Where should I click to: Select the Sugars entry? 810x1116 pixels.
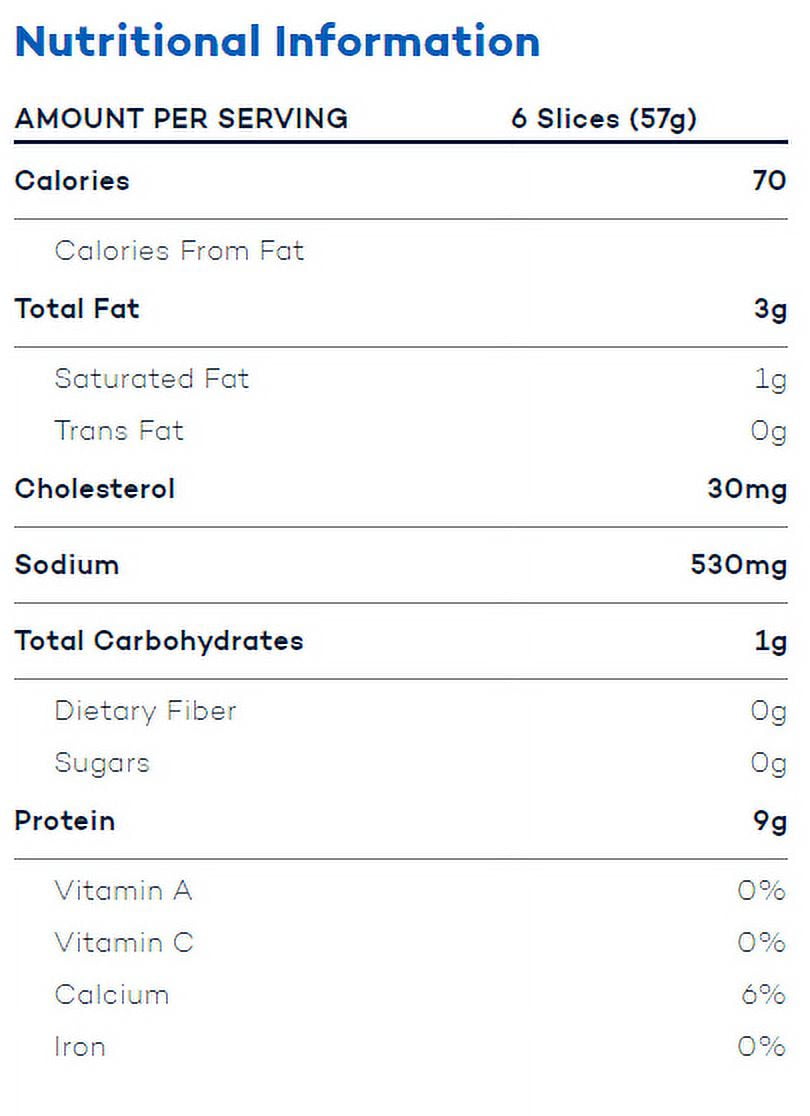tap(102, 764)
